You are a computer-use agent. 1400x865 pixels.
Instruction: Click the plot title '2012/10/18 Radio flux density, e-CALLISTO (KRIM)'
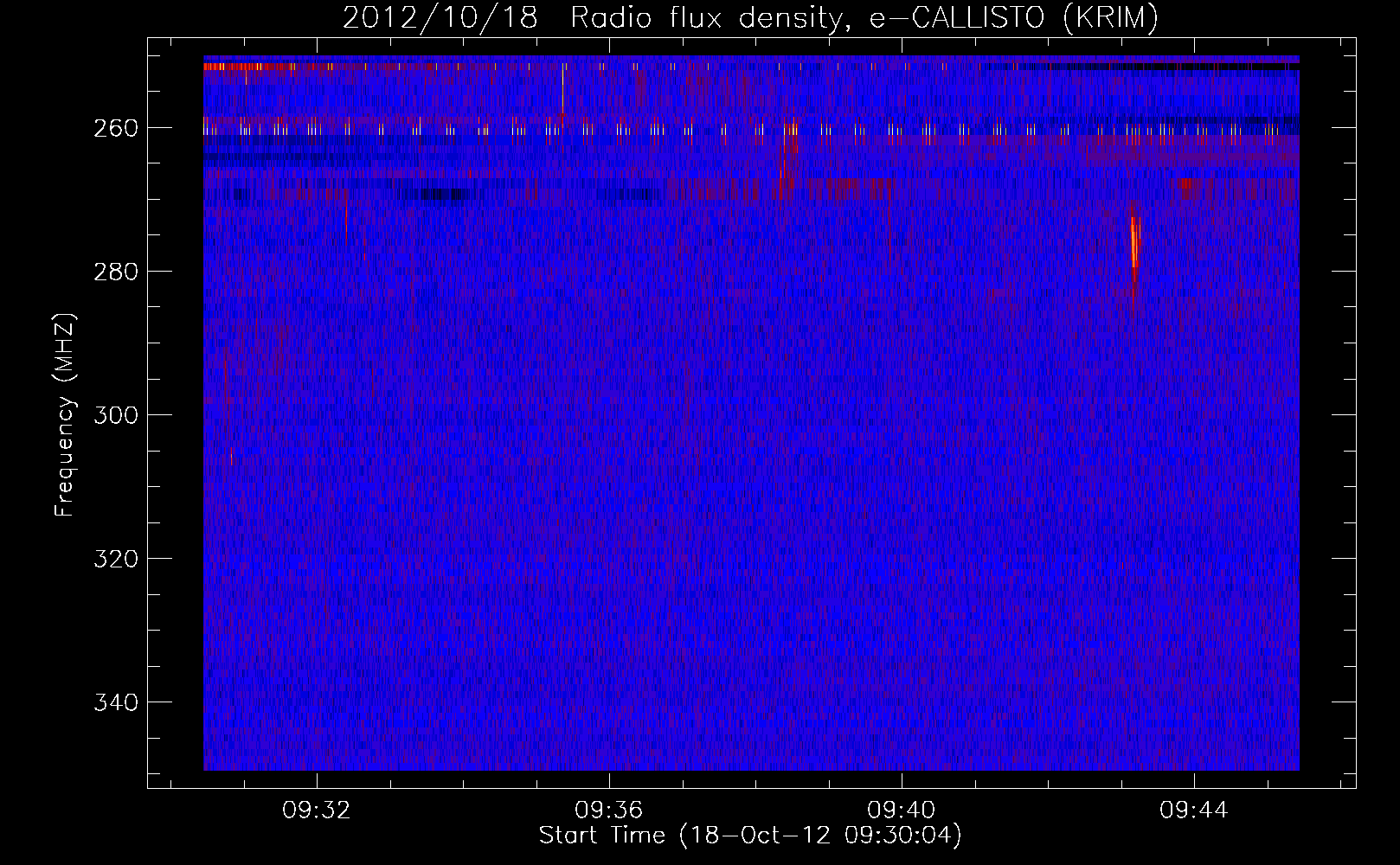pos(750,18)
